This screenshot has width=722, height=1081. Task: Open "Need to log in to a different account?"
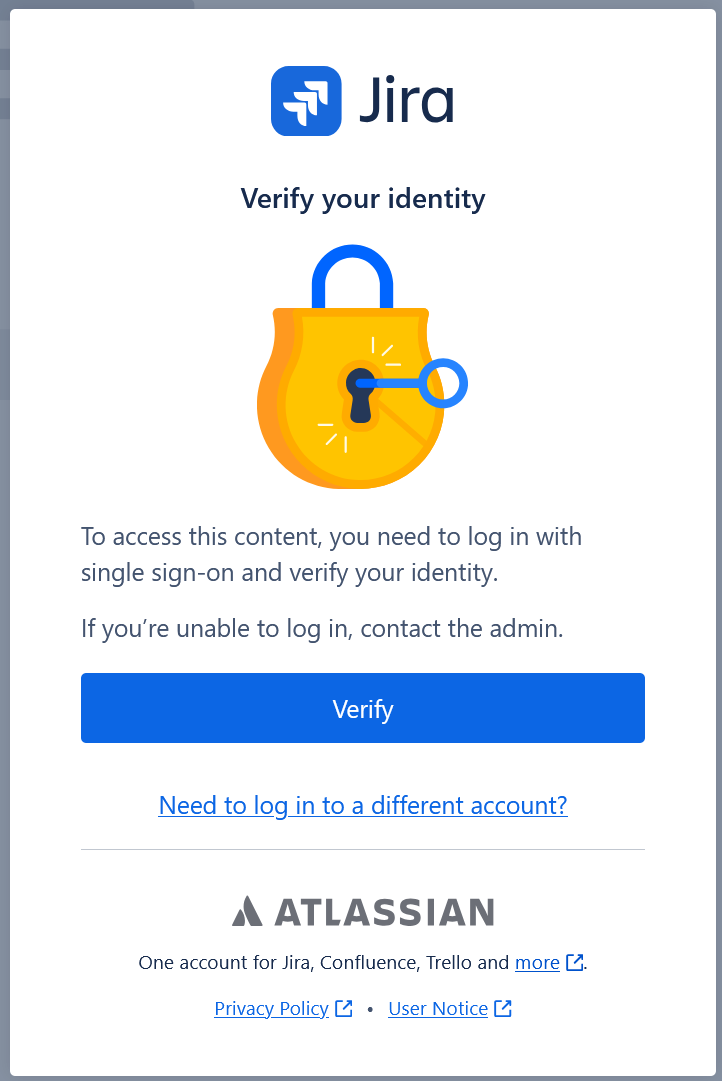click(x=363, y=805)
